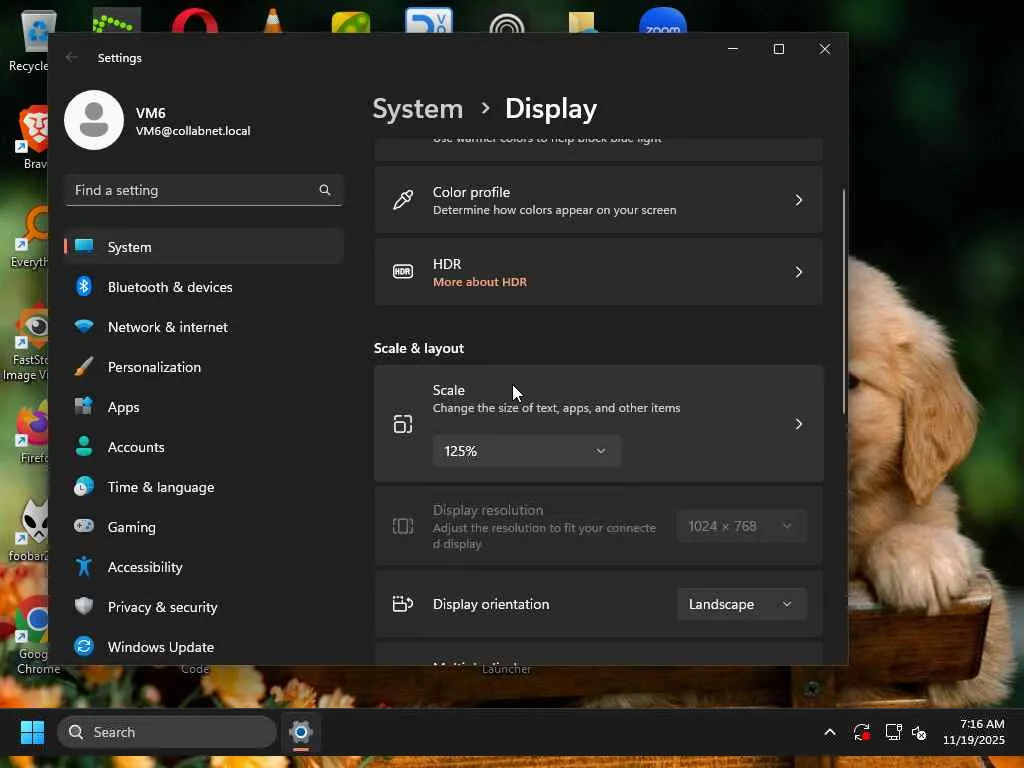Expand the Color profile chevron

click(x=798, y=200)
